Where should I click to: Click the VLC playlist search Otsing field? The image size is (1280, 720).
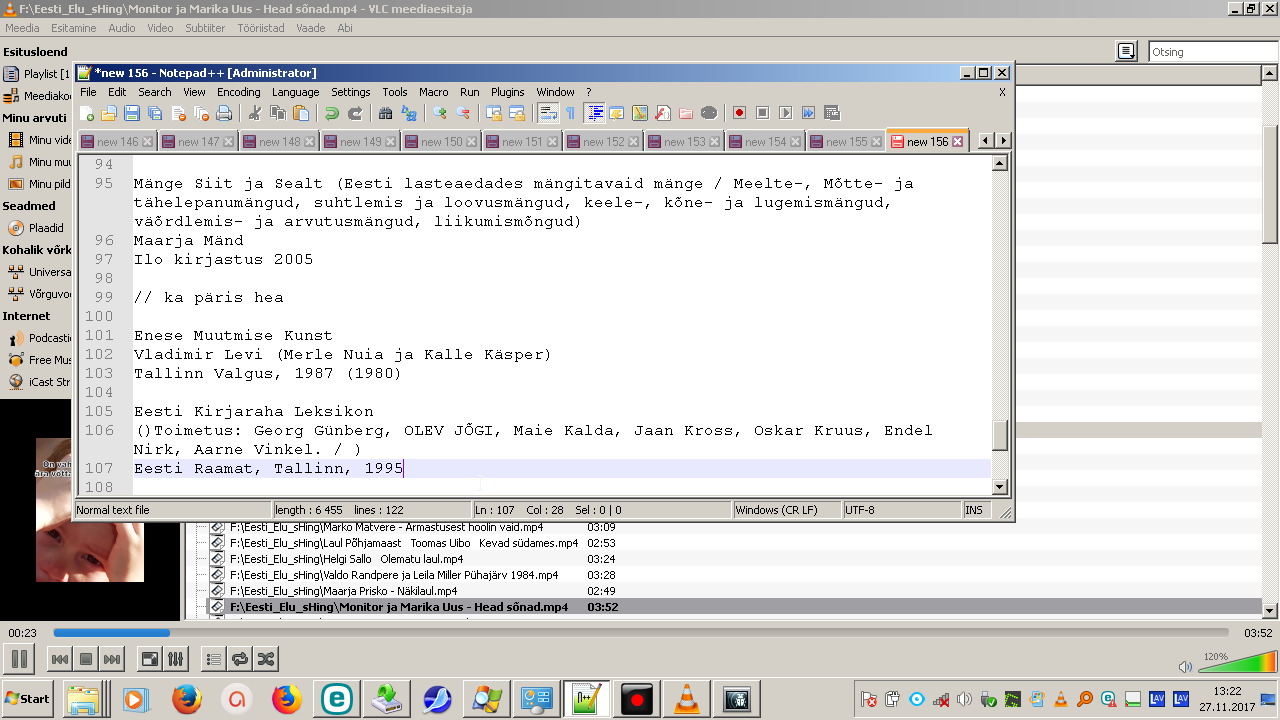1212,52
